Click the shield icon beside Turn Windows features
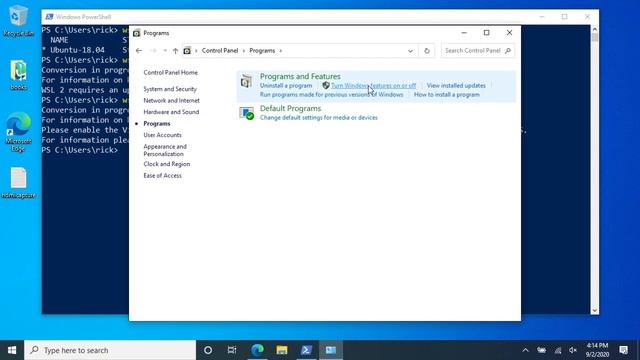 pyautogui.click(x=326, y=85)
